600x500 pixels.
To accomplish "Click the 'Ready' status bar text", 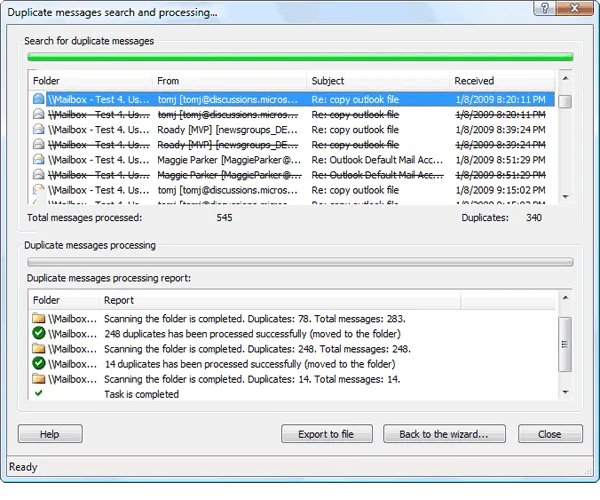I will tap(23, 467).
